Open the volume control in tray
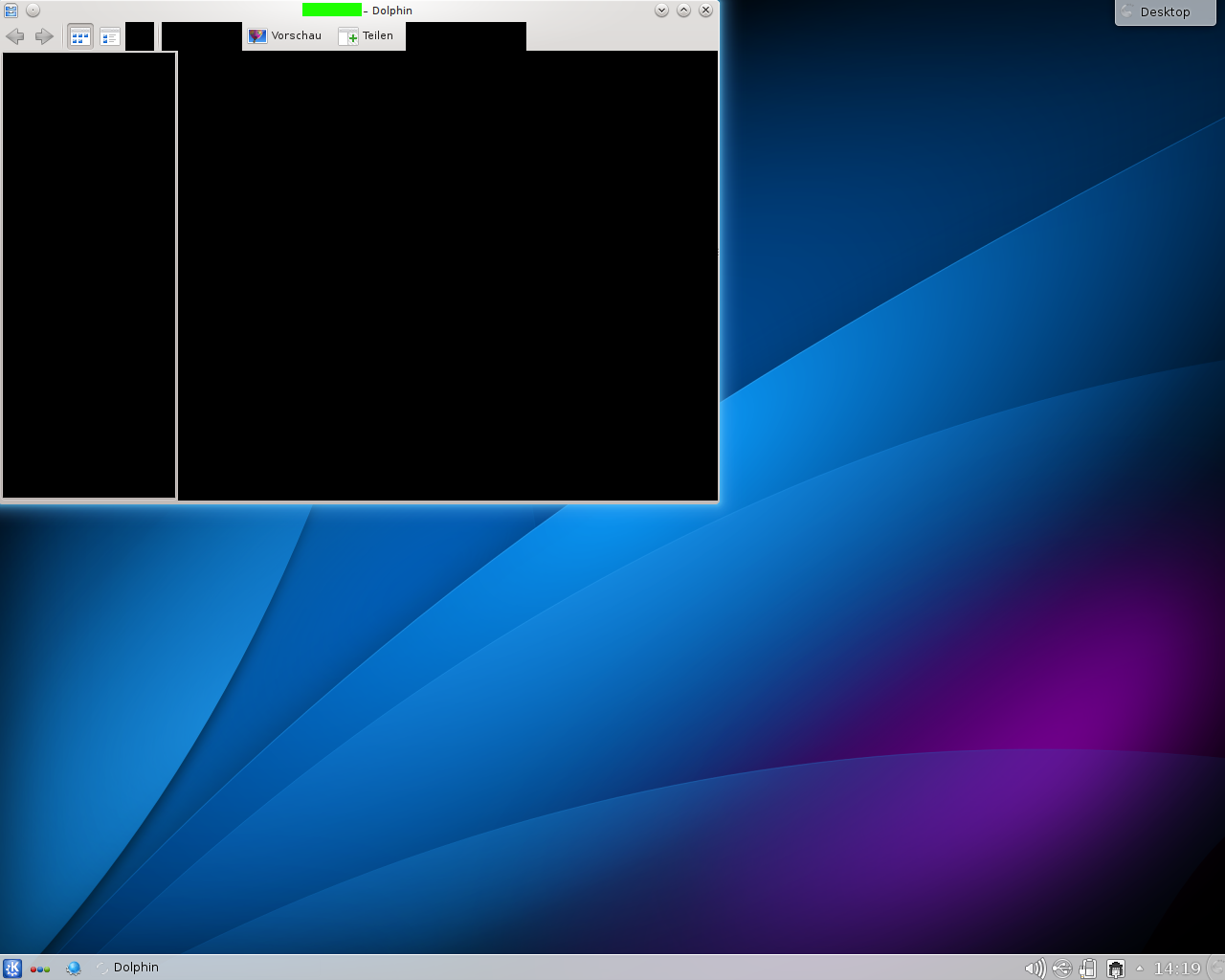 [x=1035, y=969]
